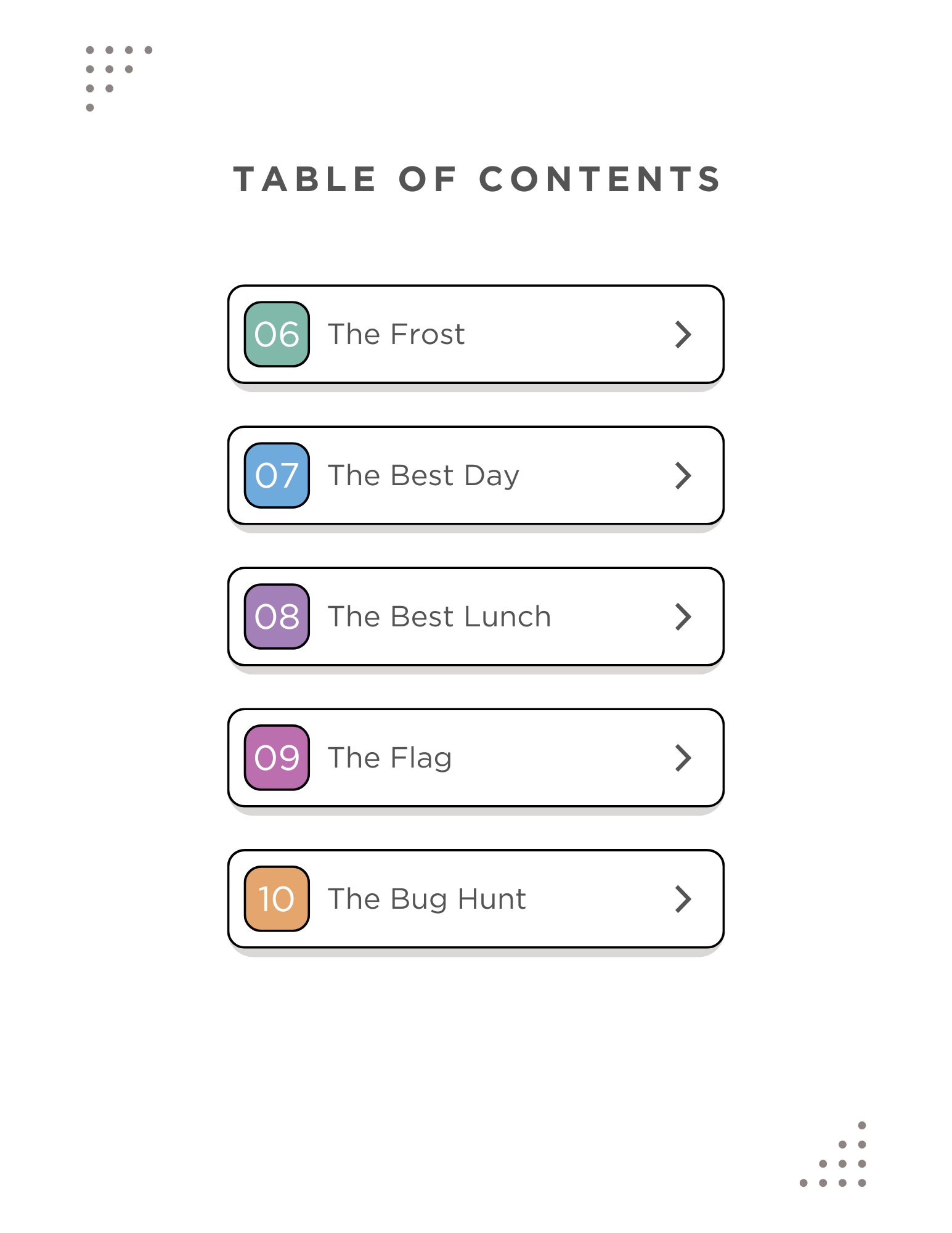Viewport: 952px width, 1233px height.
Task: Click the chevron next to The Bug Hunt
Action: (683, 899)
